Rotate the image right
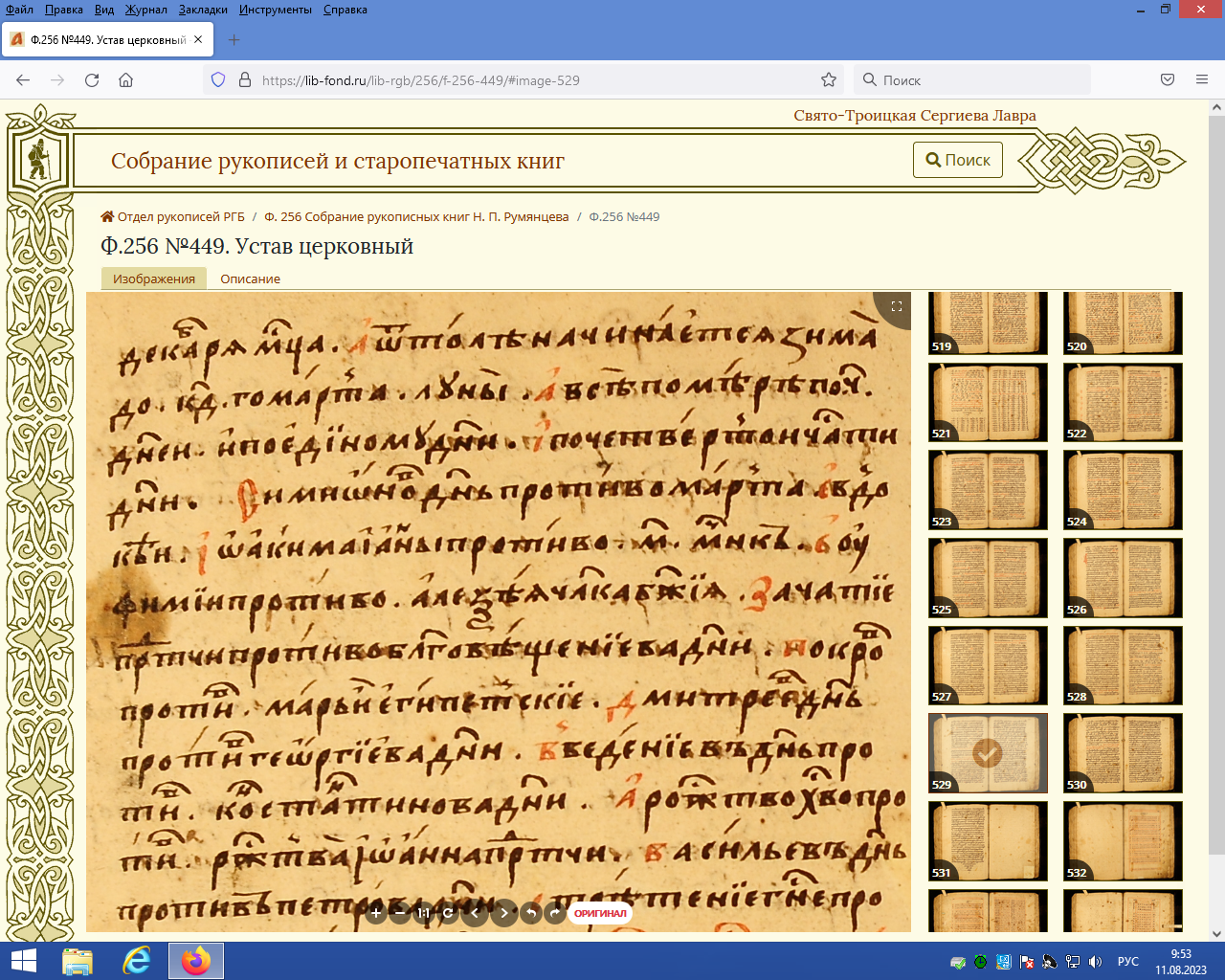Viewport: 1225px width, 980px height. (x=555, y=913)
